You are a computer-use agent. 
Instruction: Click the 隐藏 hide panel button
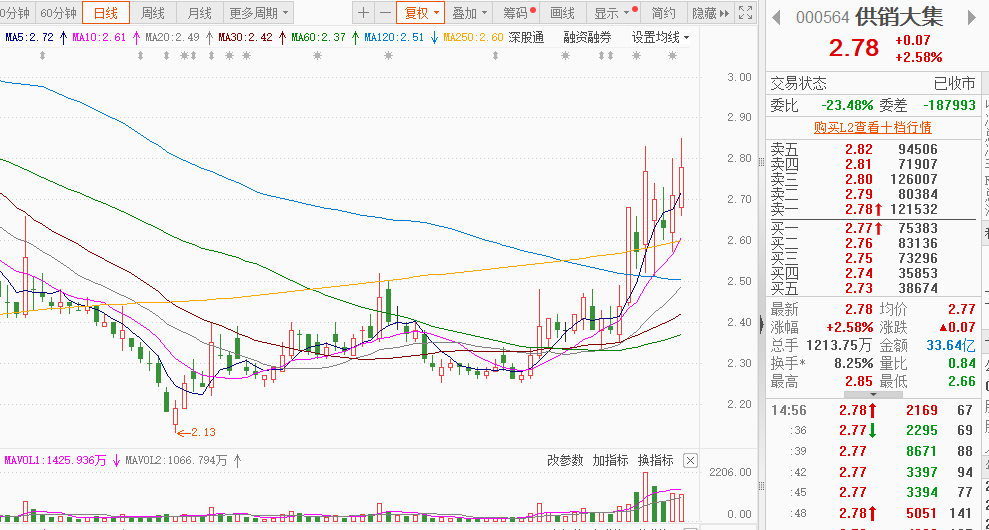click(x=710, y=13)
